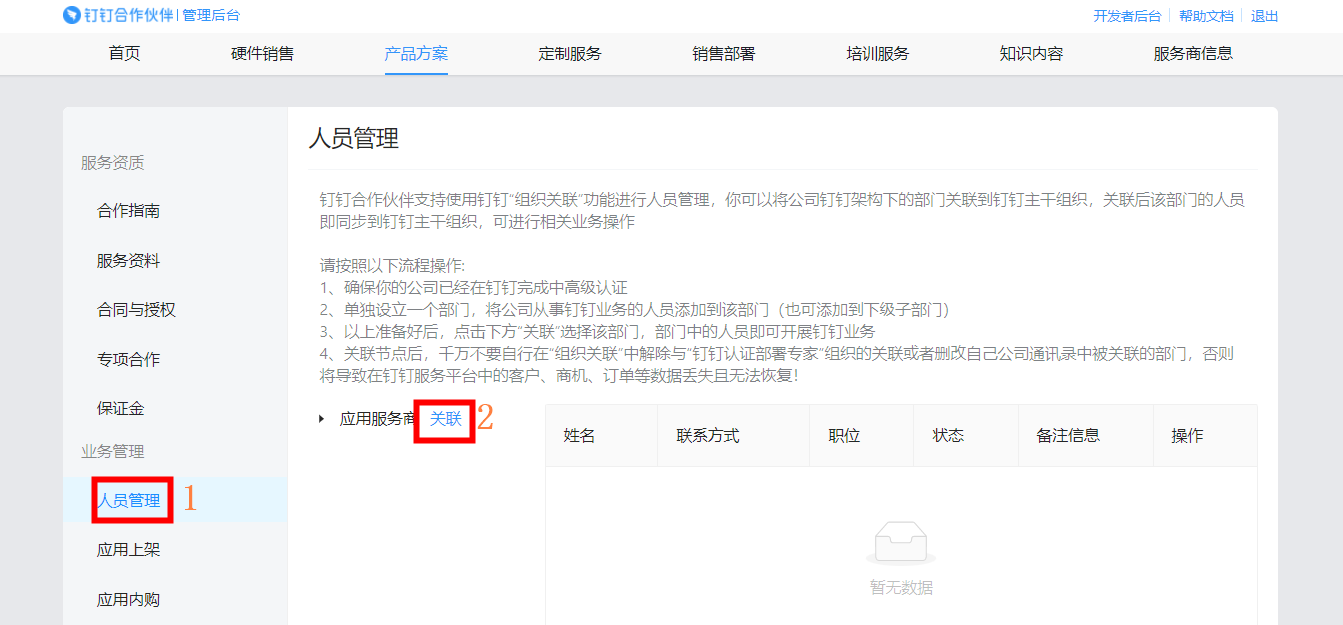Click the 关联 link
This screenshot has height=625, width=1343.
pos(446,419)
